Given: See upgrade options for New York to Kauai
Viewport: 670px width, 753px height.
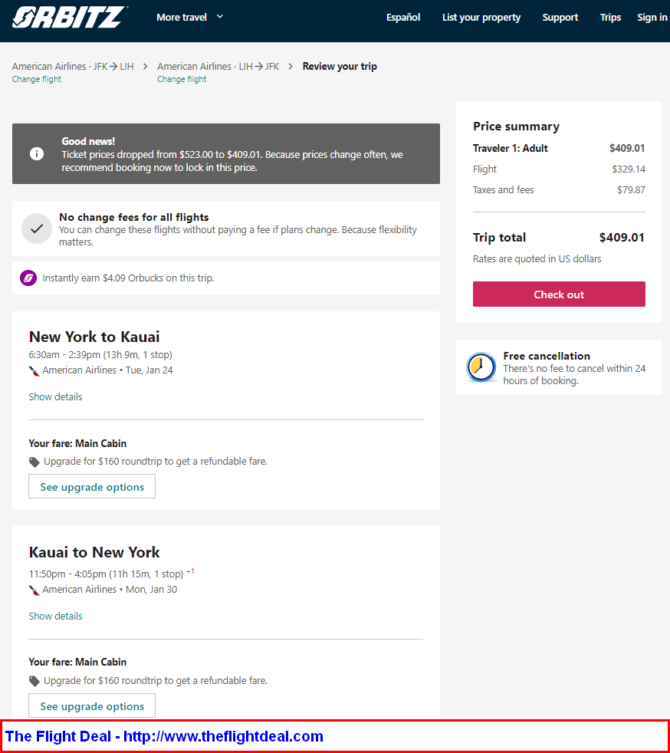Looking at the screenshot, I should pyautogui.click(x=92, y=486).
